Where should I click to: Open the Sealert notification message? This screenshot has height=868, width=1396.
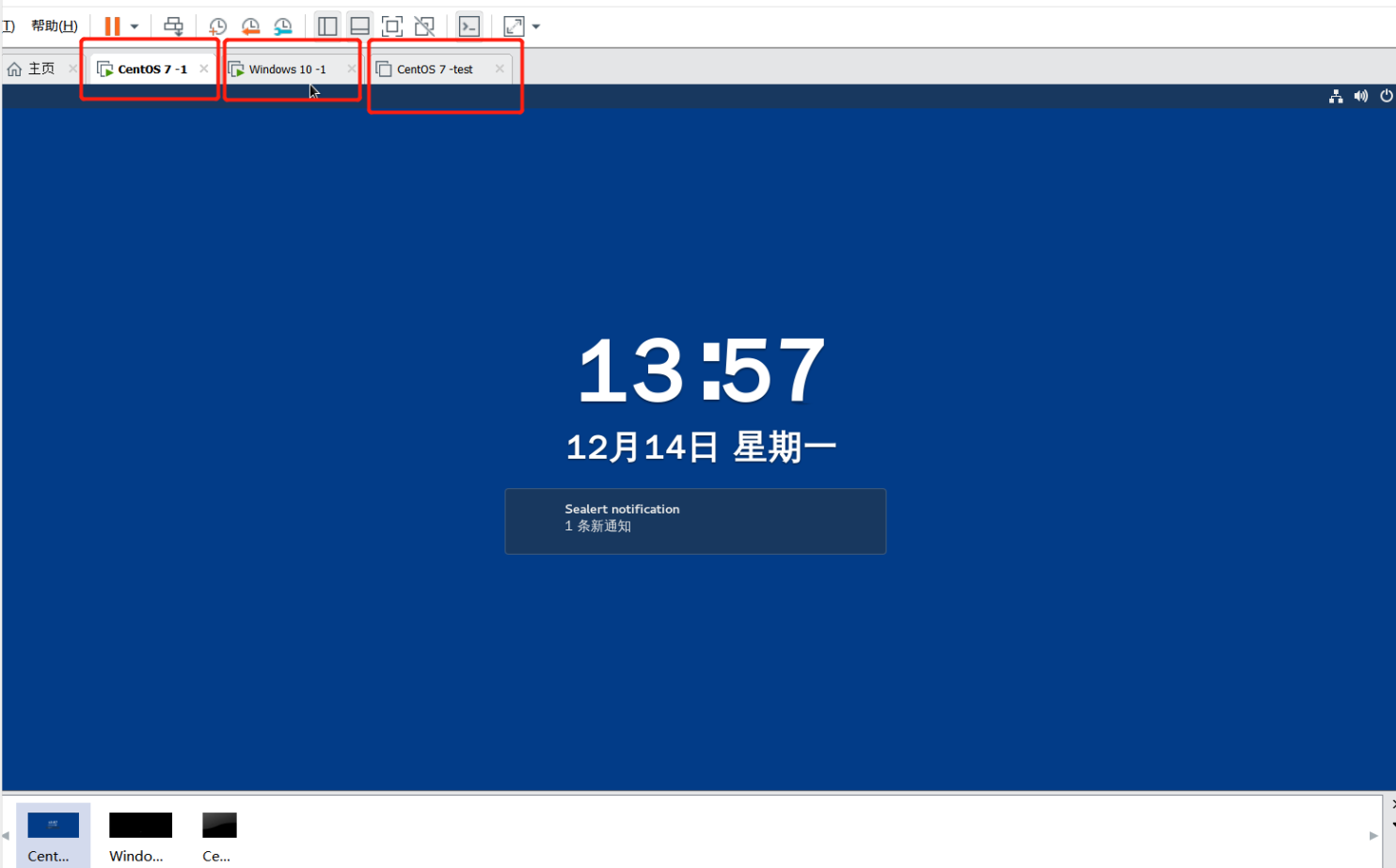click(x=695, y=521)
